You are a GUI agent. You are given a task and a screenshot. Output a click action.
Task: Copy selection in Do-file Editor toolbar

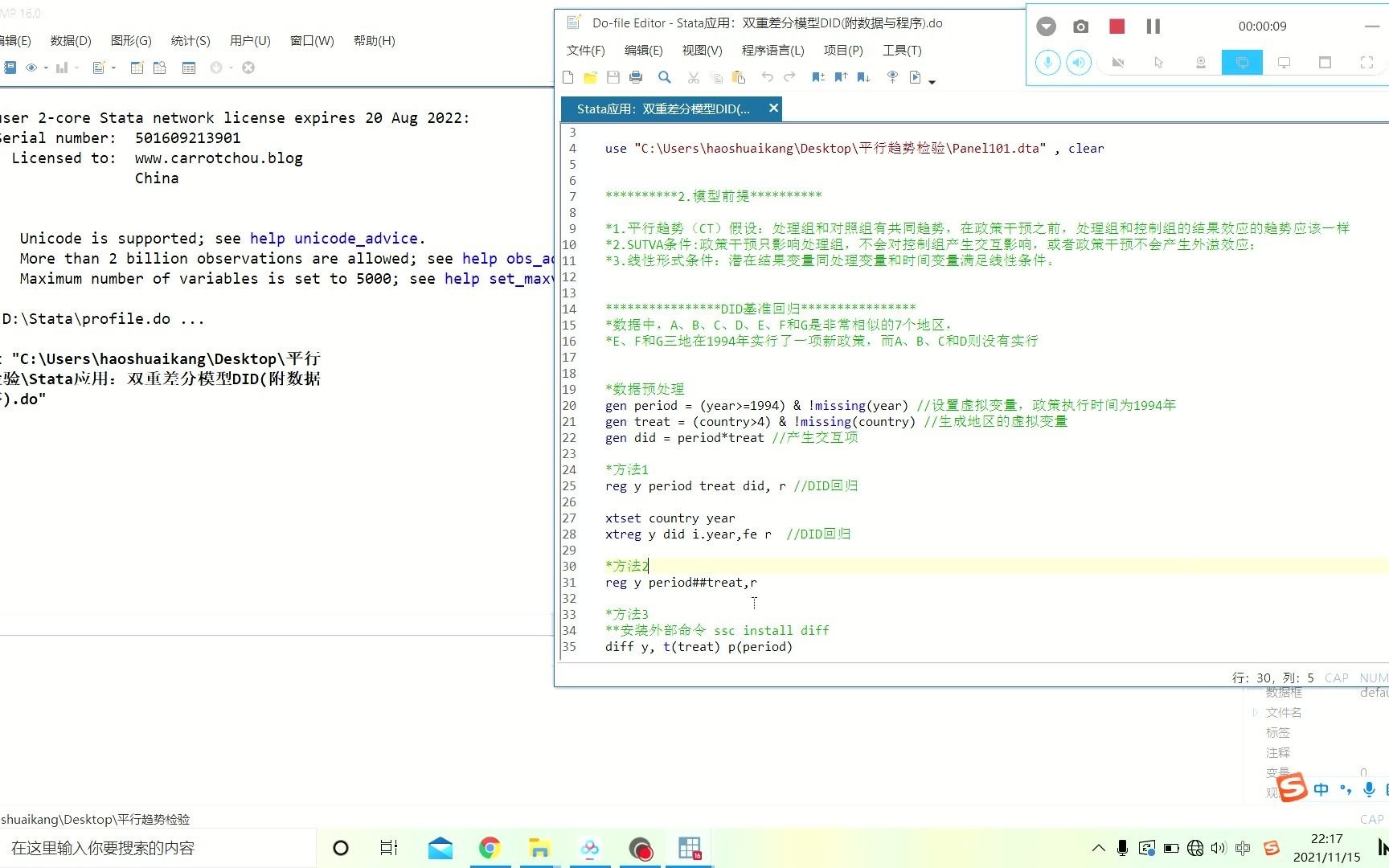point(717,77)
